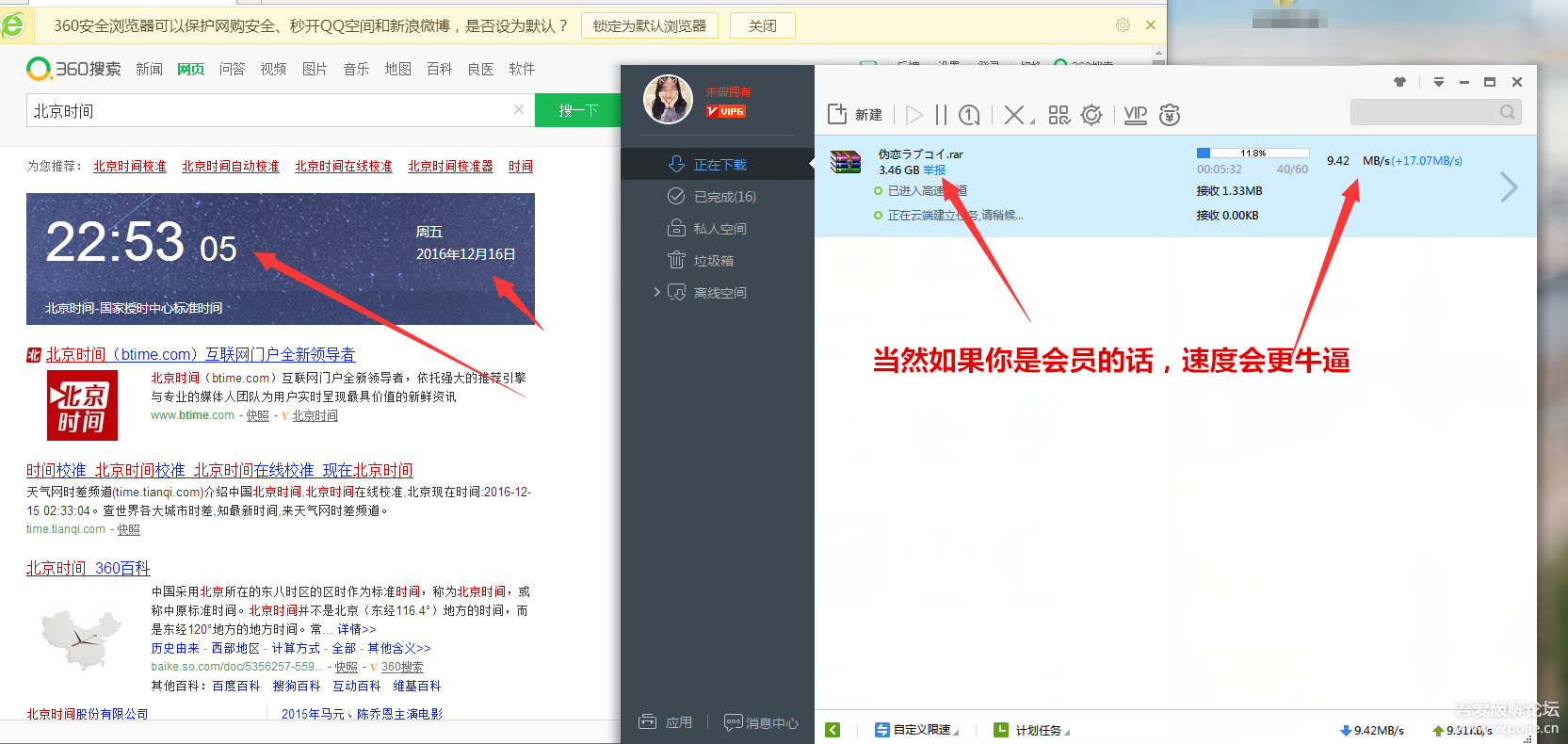Open 自定义限速 dropdown in status bar
The image size is (1568, 744).
click(916, 730)
